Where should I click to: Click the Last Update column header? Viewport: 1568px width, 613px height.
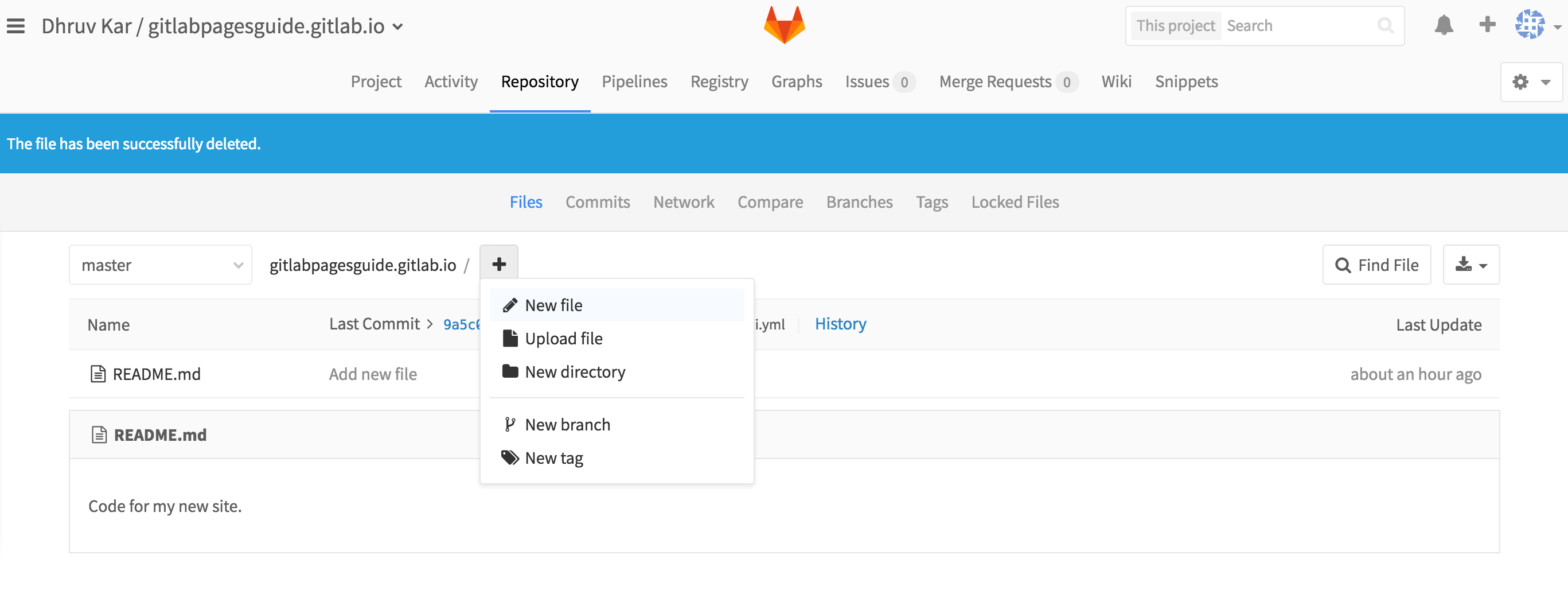(1438, 324)
